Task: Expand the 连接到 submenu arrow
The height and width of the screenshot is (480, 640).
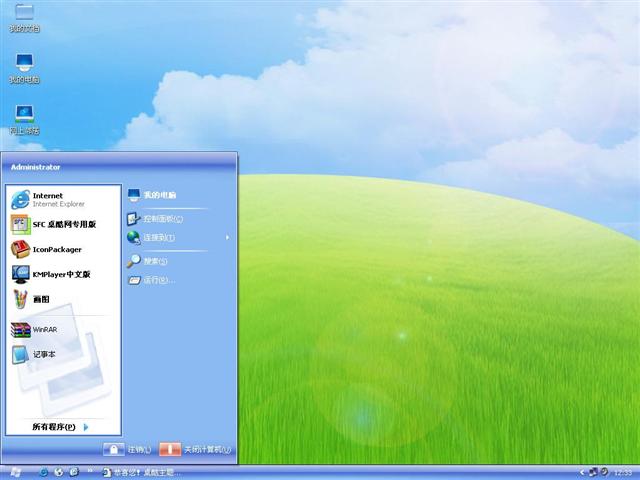Action: click(227, 237)
